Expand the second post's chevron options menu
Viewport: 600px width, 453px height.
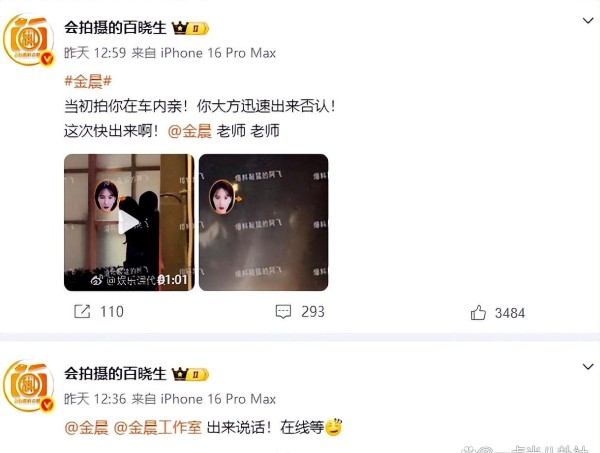(587, 367)
